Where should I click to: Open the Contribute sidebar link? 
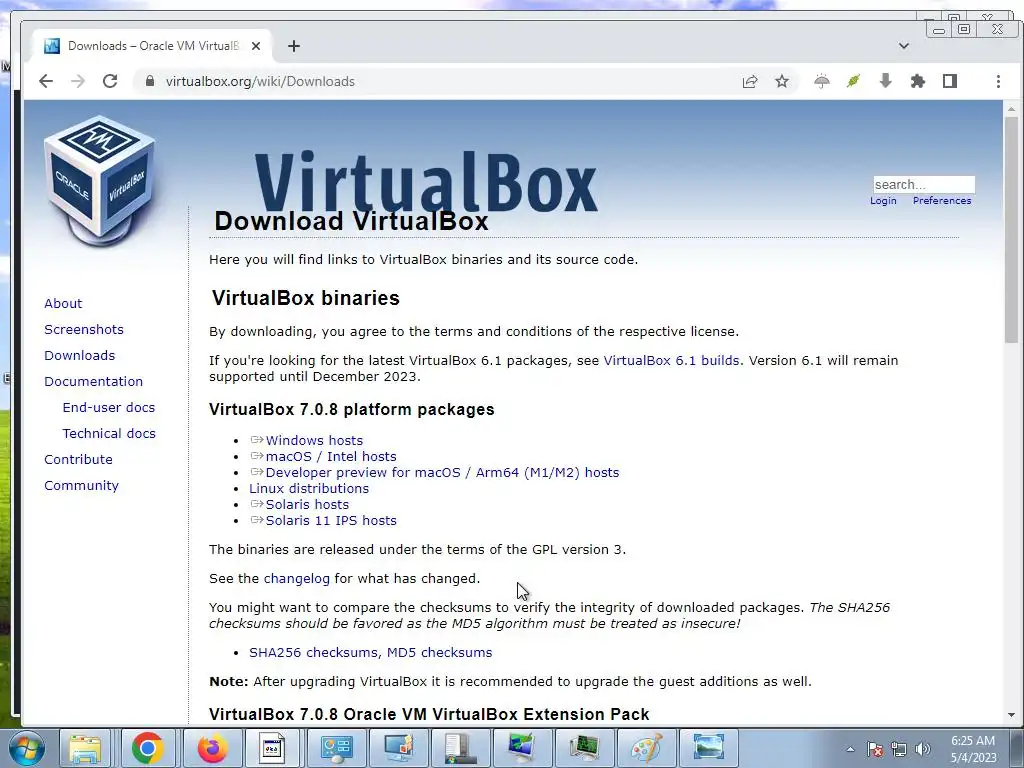click(x=78, y=460)
